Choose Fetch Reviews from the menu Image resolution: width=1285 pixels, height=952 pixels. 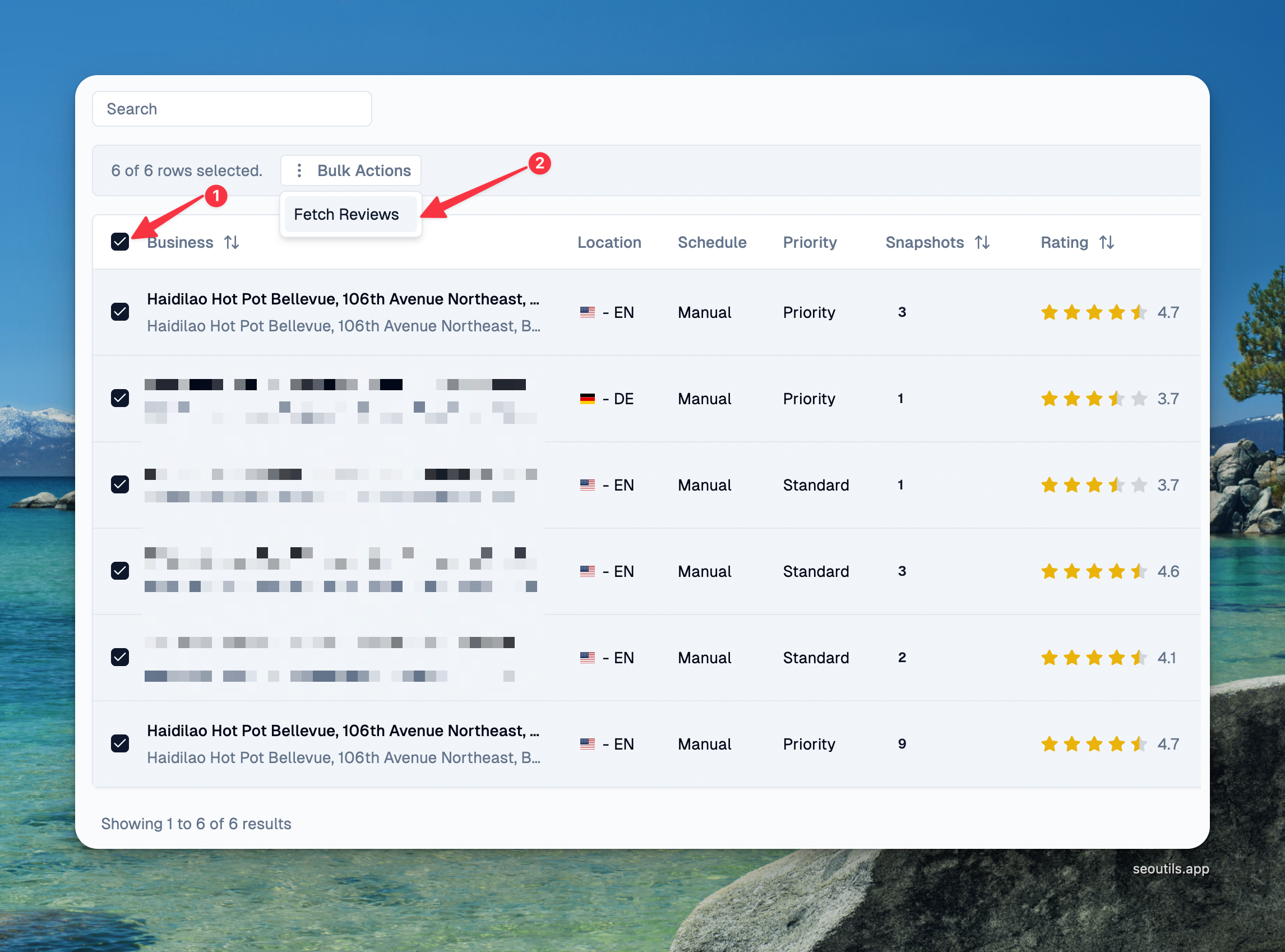(346, 214)
